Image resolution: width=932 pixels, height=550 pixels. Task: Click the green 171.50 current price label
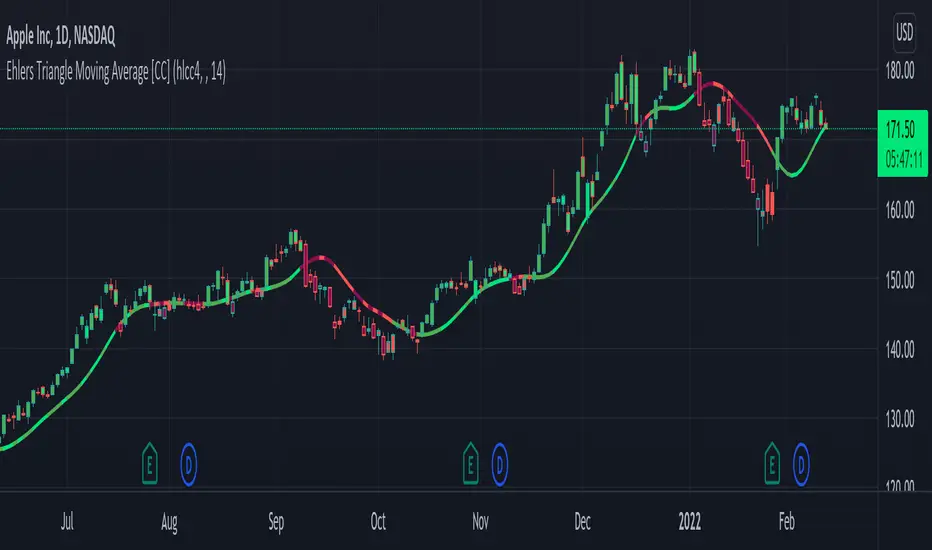900,128
